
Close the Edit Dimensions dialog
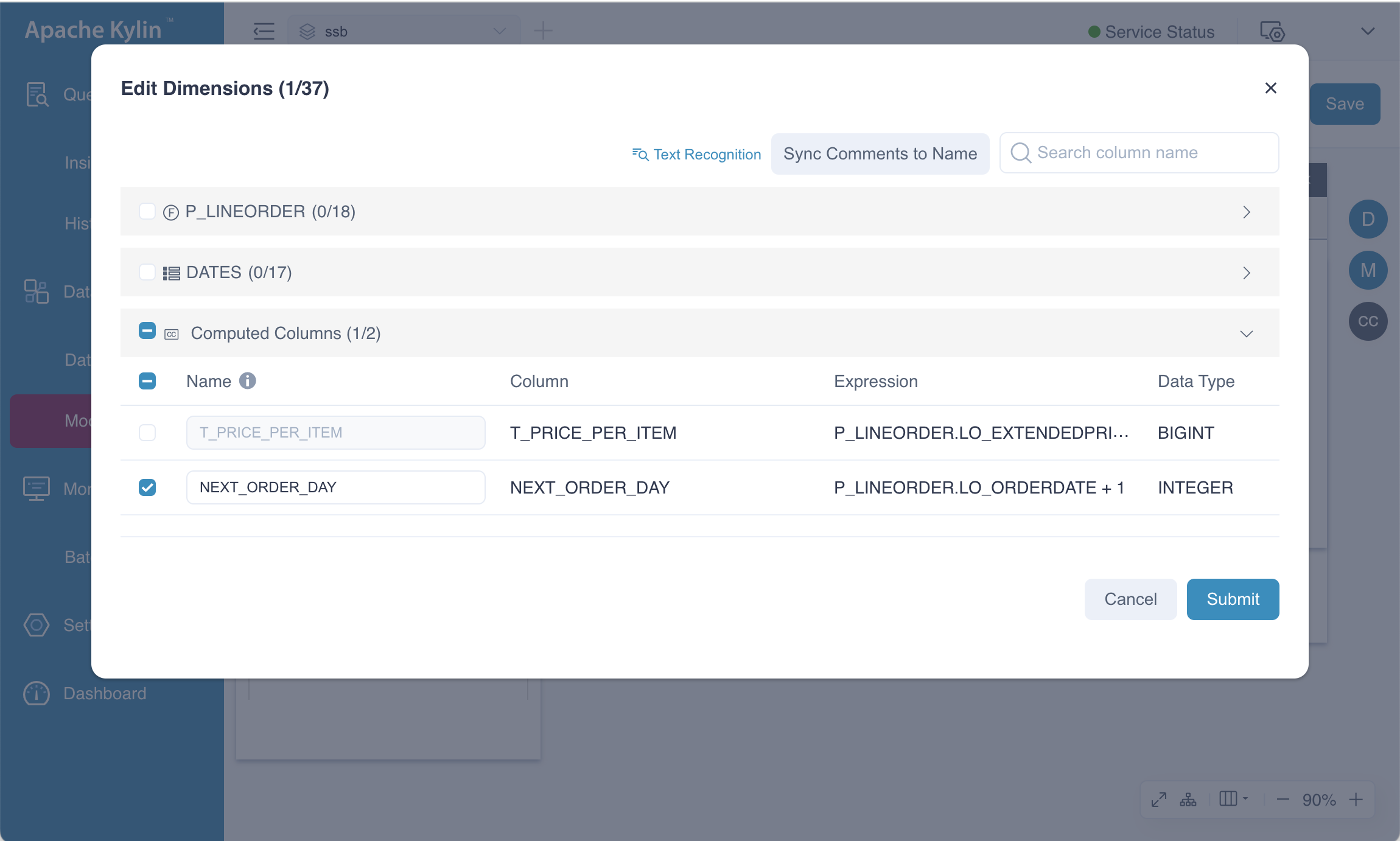click(x=1270, y=88)
